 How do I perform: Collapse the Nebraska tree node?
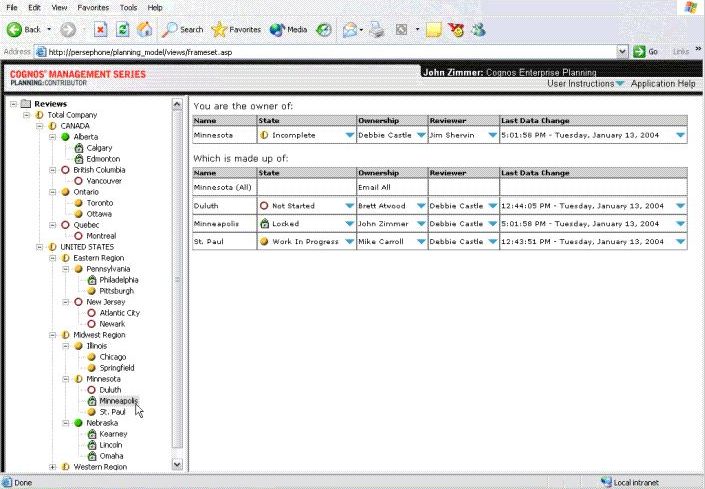coord(66,423)
